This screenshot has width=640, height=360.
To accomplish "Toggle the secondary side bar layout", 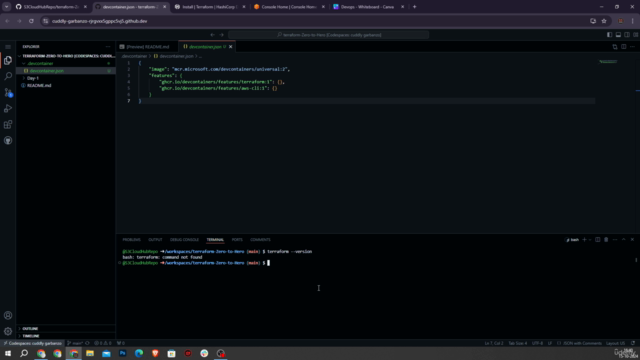I will (627, 35).
